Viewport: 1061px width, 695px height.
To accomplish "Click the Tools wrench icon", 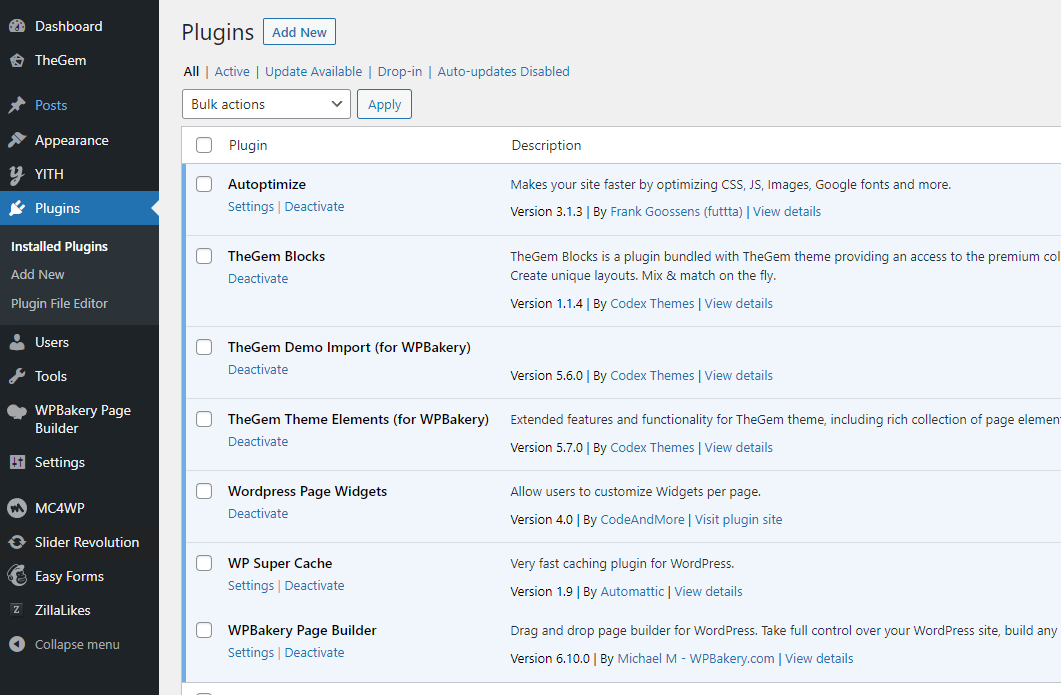I will pyautogui.click(x=17, y=376).
